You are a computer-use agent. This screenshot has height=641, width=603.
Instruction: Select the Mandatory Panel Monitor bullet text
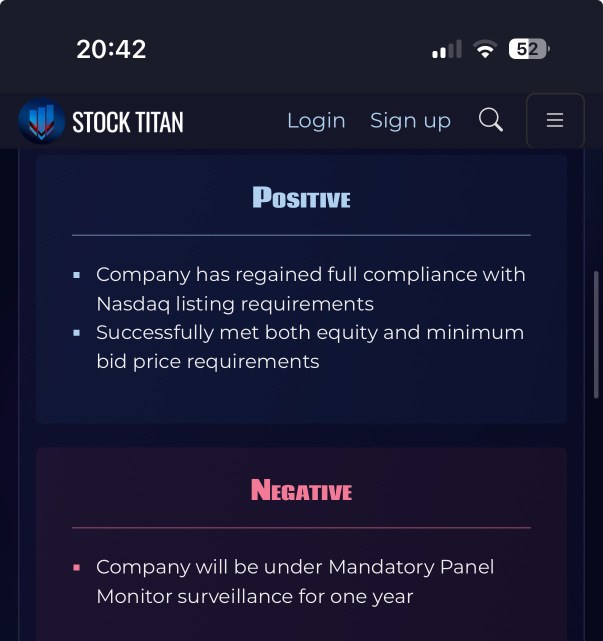pyautogui.click(x=295, y=581)
